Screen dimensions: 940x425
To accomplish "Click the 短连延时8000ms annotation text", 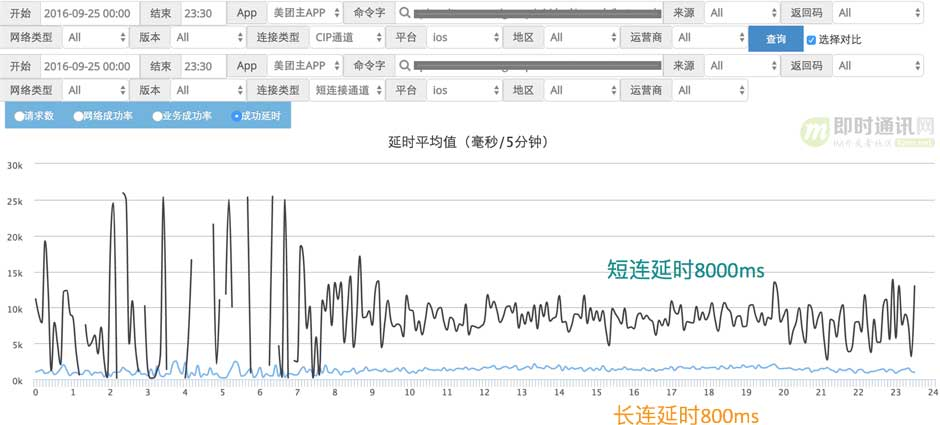I will [x=686, y=270].
